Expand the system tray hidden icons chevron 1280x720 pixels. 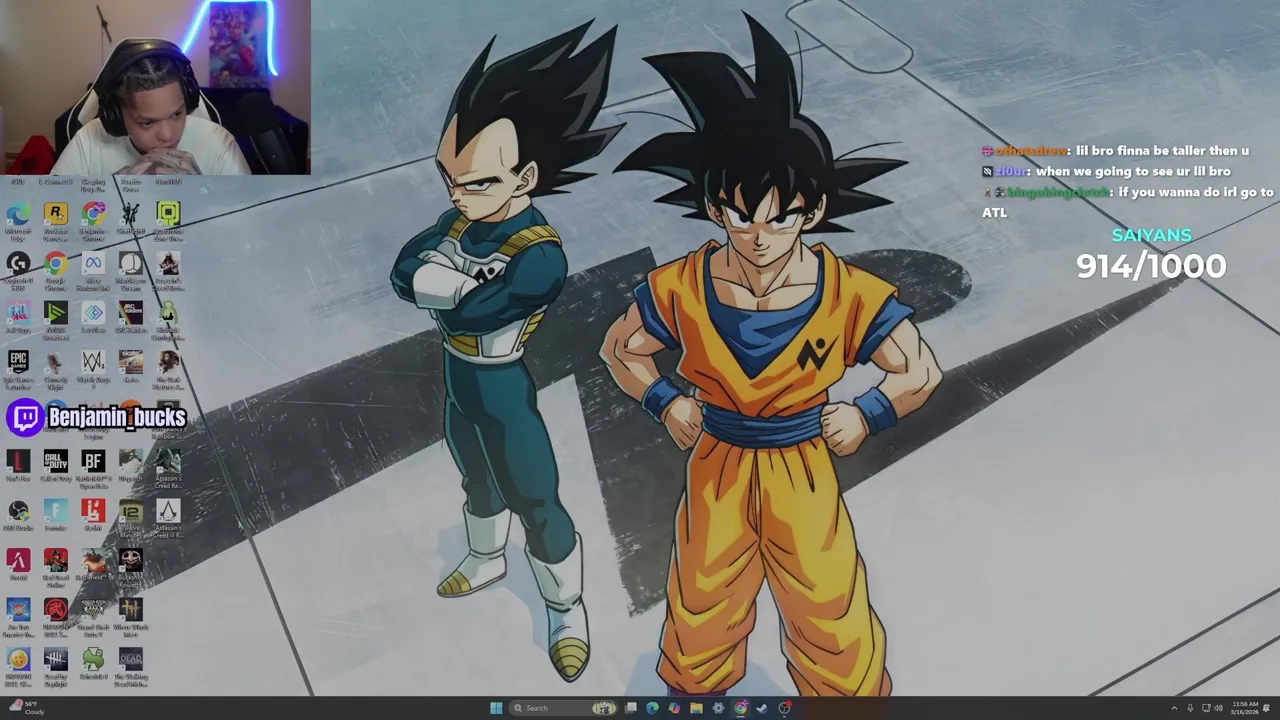pyautogui.click(x=1174, y=708)
